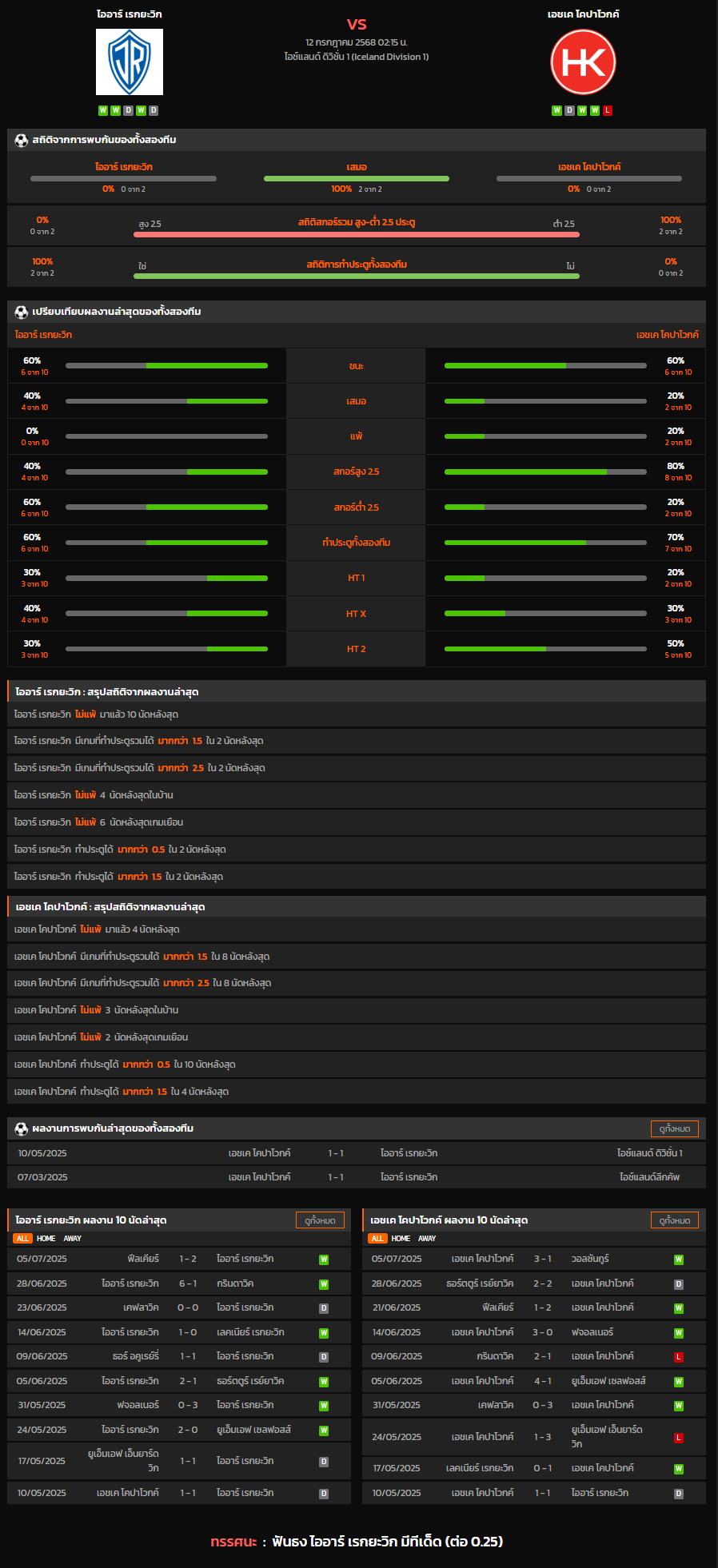This screenshot has height=1568, width=718.
Task: Click the ทำประตูทั้งสองทีม comparison row label
Action: (x=357, y=543)
